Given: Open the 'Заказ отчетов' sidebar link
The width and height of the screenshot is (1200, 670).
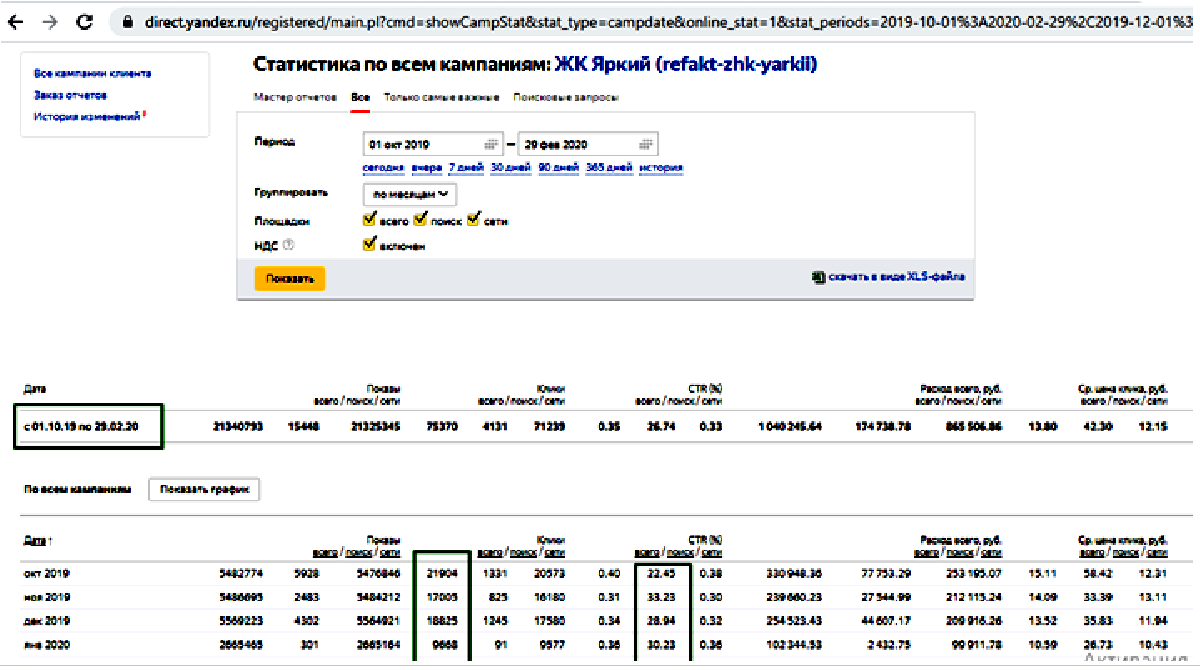Looking at the screenshot, I should [x=70, y=96].
